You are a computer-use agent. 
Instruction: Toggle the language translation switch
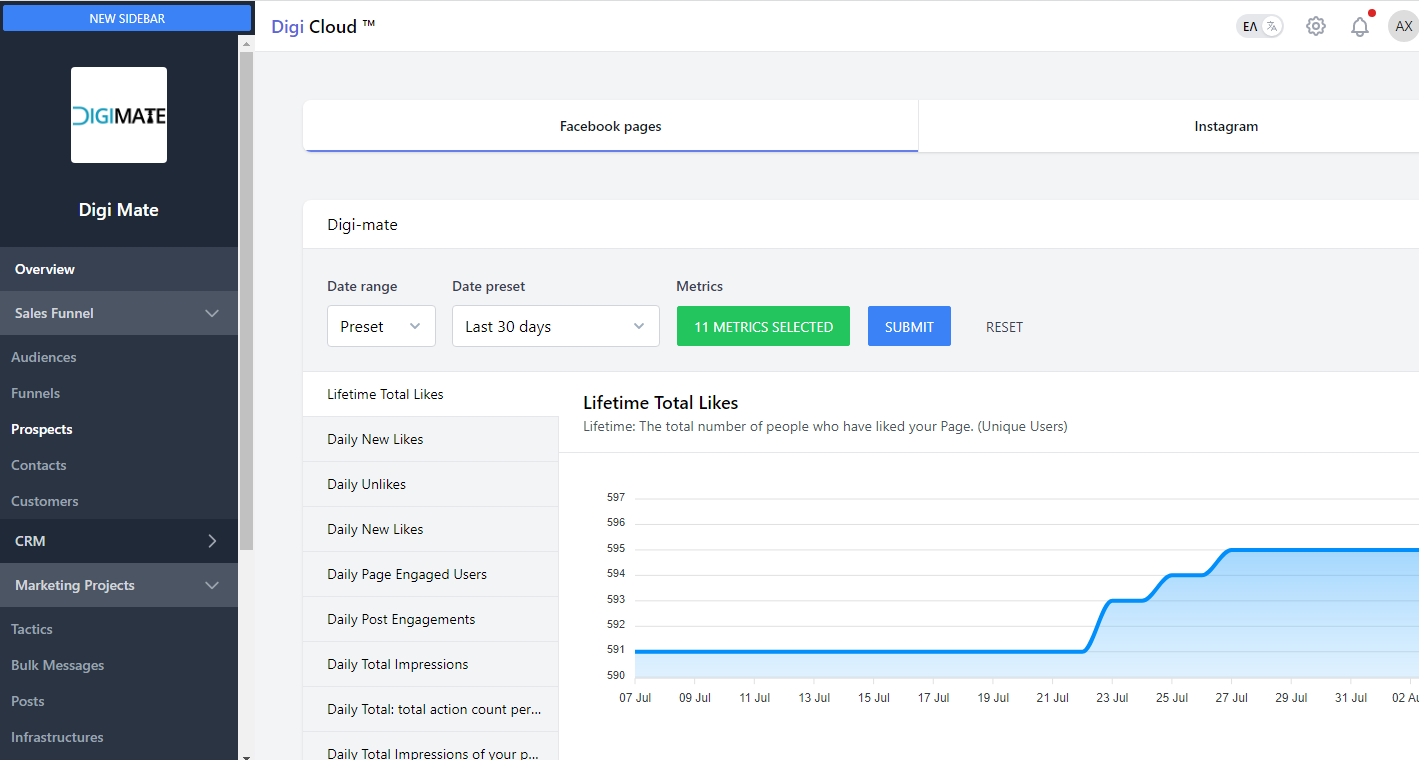tap(1259, 27)
